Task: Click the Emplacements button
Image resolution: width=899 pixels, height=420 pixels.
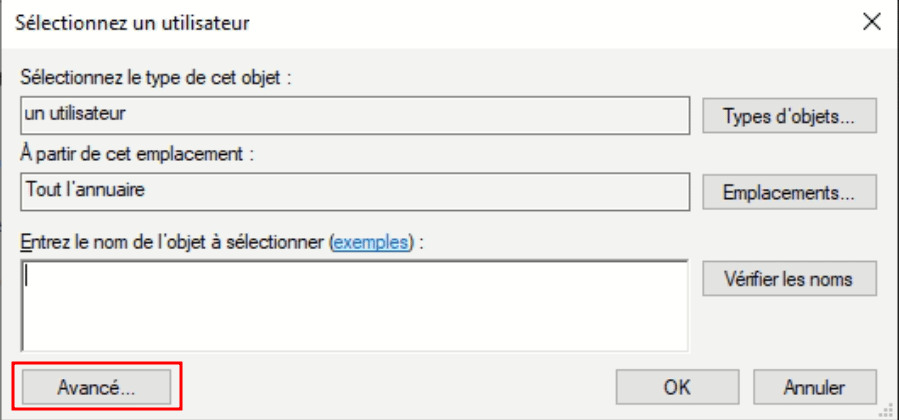Action: click(790, 190)
